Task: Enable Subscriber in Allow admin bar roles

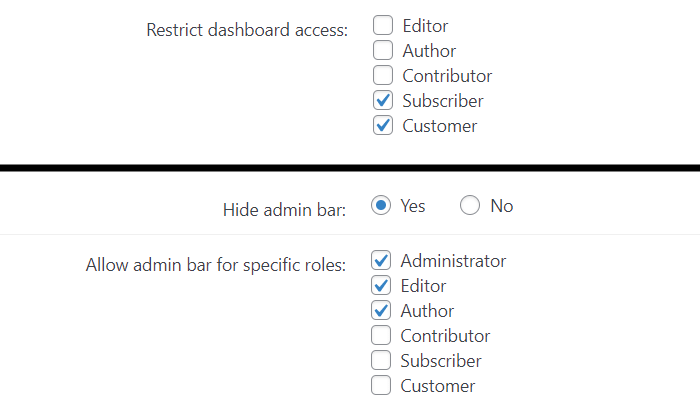Action: tap(381, 361)
